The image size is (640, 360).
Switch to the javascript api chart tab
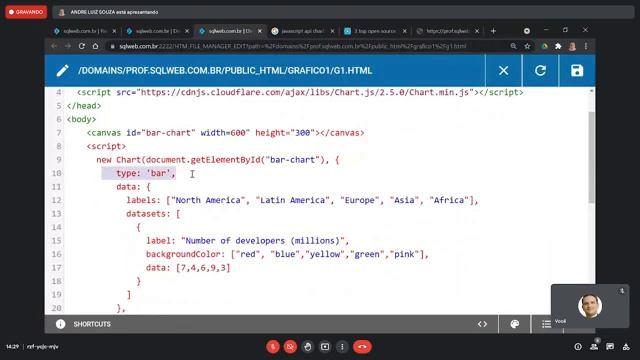click(303, 31)
